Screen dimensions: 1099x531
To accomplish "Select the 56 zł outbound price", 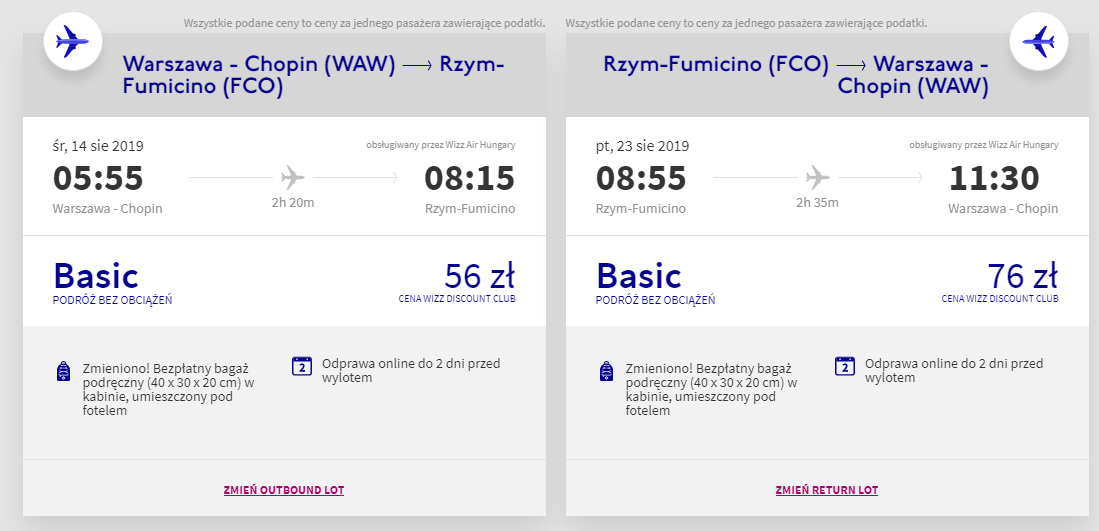I will point(479,275).
